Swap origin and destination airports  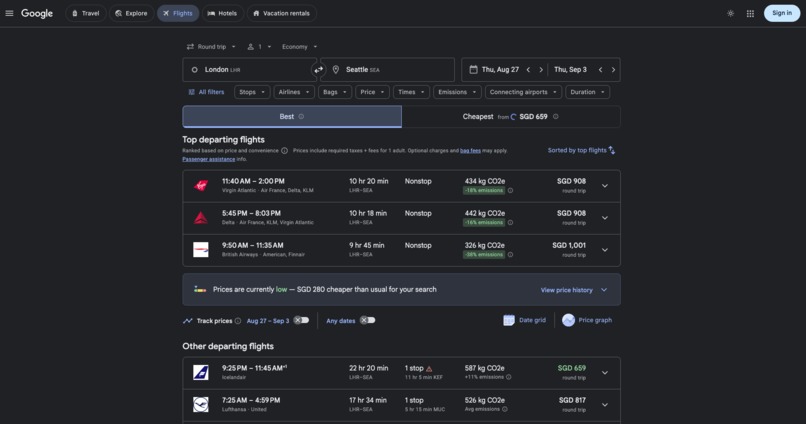tap(319, 69)
